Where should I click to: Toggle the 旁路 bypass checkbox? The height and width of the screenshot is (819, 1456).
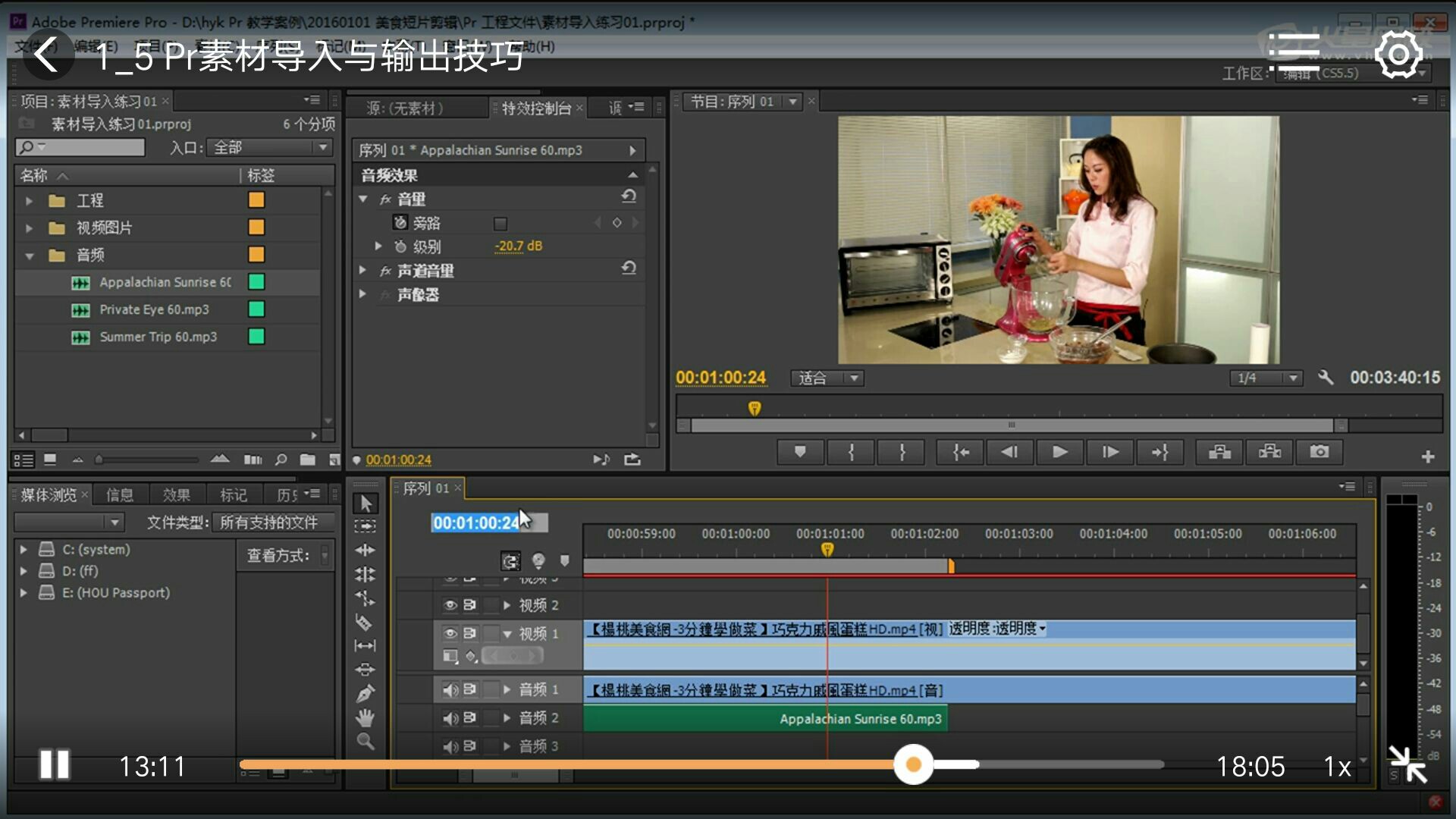pyautogui.click(x=500, y=224)
